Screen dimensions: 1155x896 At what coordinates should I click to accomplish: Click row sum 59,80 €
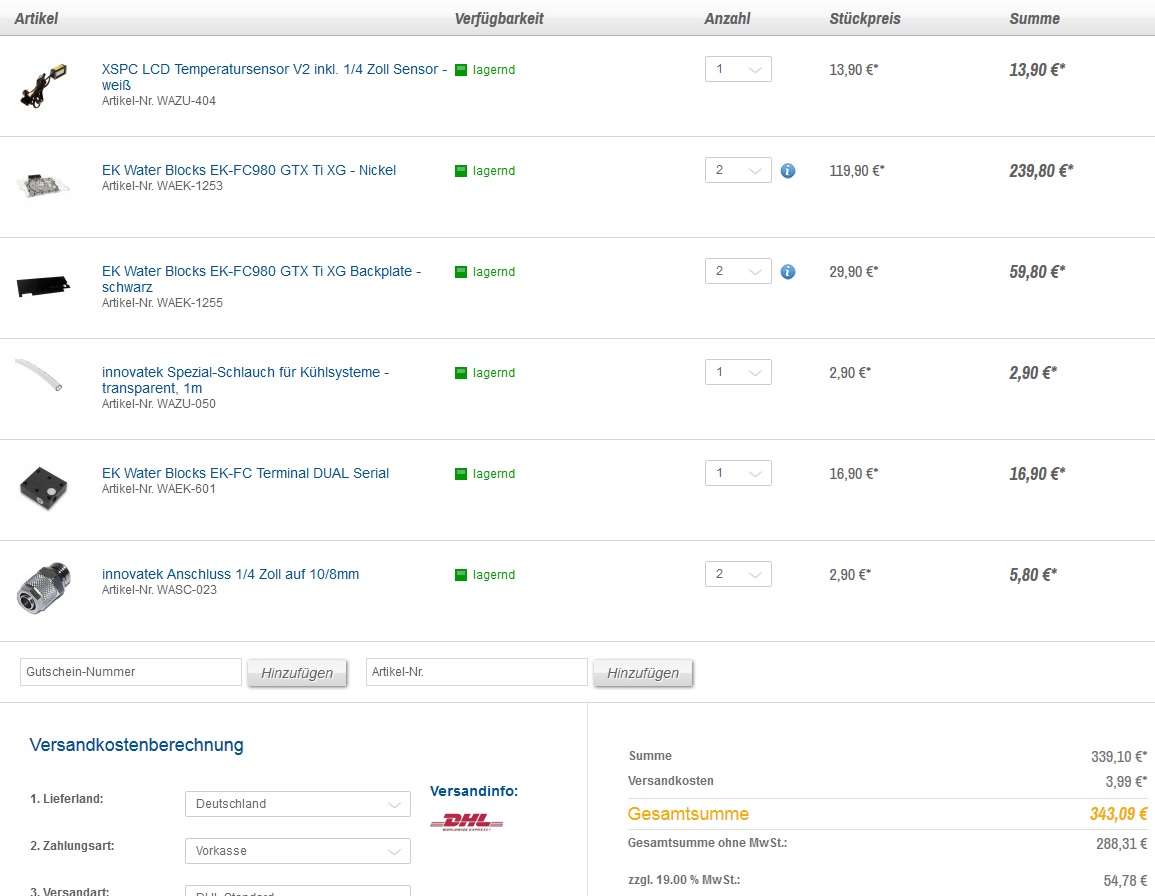coord(1037,272)
